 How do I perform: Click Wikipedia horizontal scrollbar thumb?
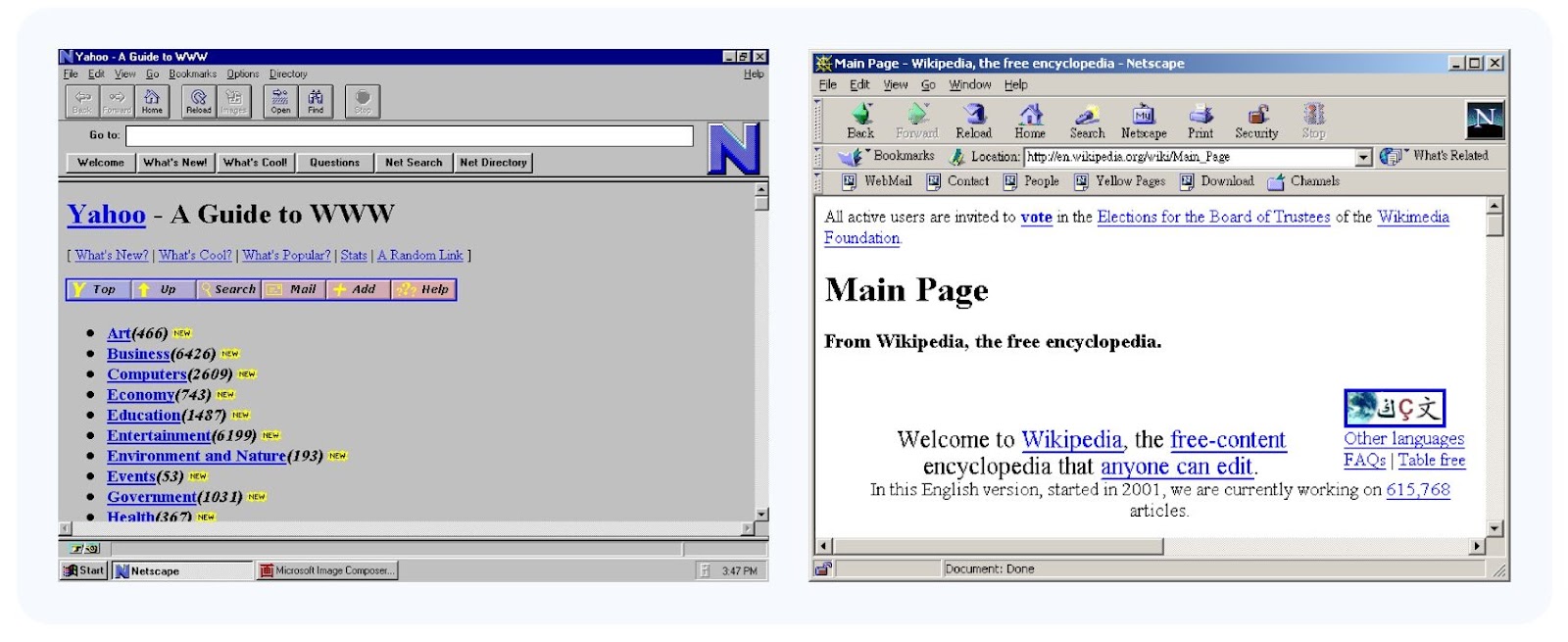coord(998,546)
